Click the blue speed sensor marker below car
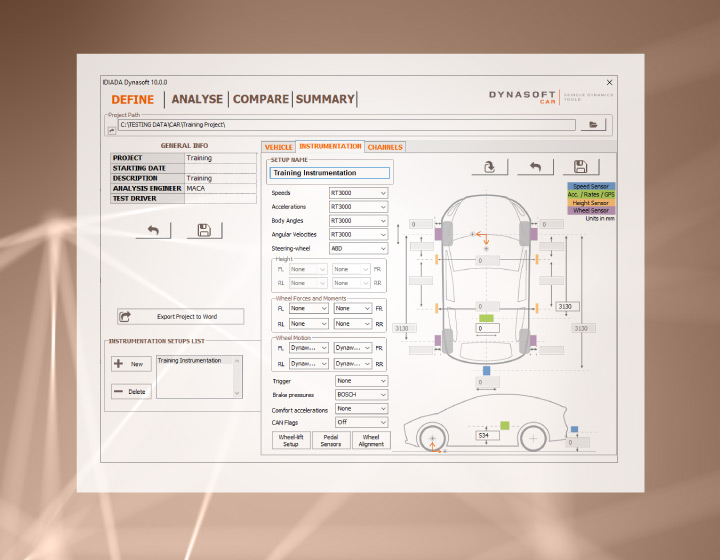720x560 pixels. tap(487, 370)
